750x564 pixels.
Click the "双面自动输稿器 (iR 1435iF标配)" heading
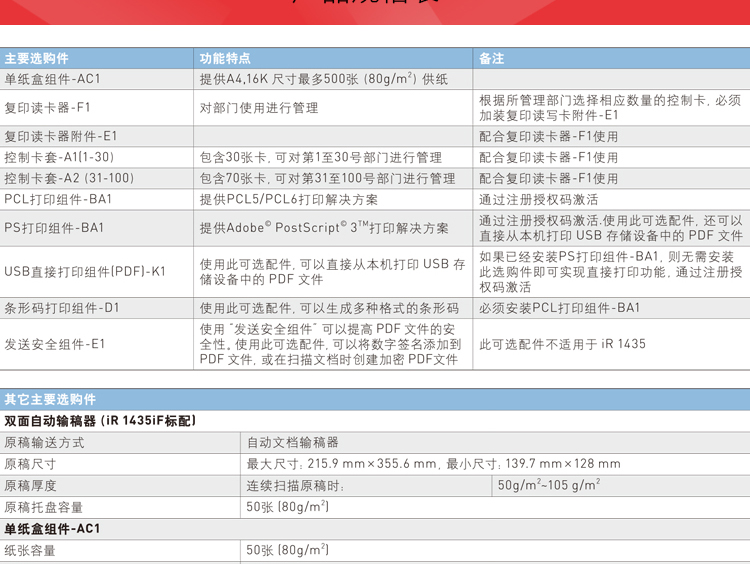[x=100, y=421]
